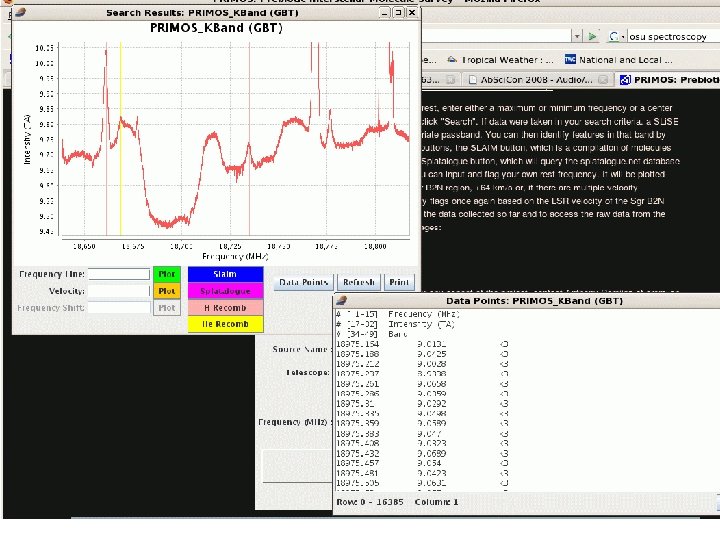Image resolution: width=720 pixels, height=540 pixels.
Task: Click the Telescope label on web form
Action: pos(308,372)
